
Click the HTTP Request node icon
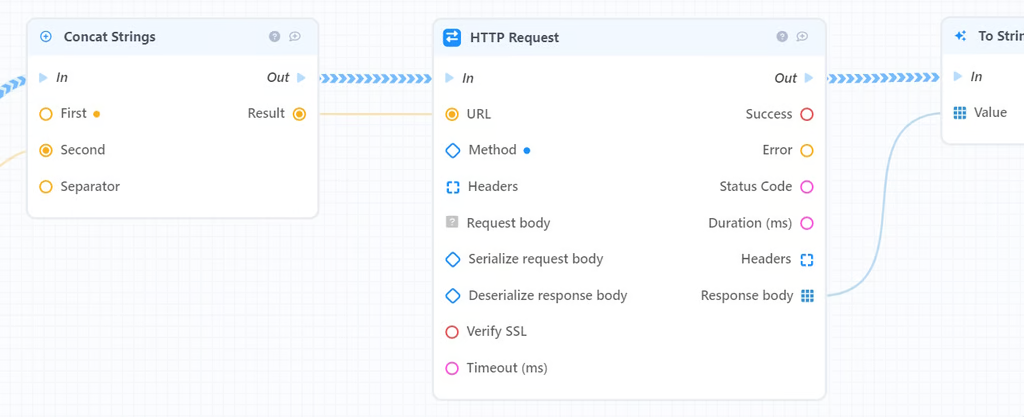click(x=452, y=37)
